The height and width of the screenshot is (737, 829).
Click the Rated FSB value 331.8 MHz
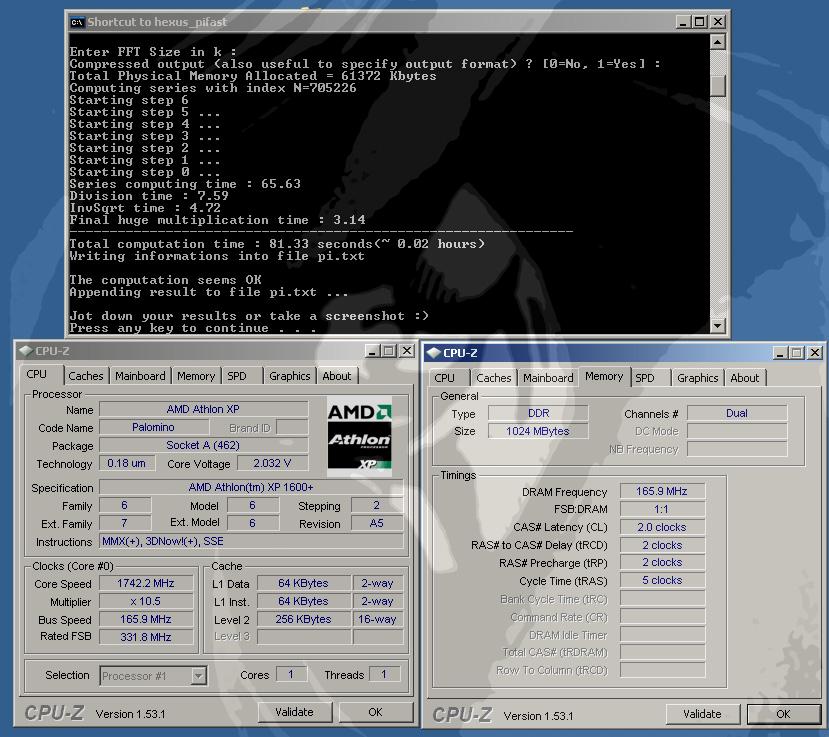[x=146, y=637]
